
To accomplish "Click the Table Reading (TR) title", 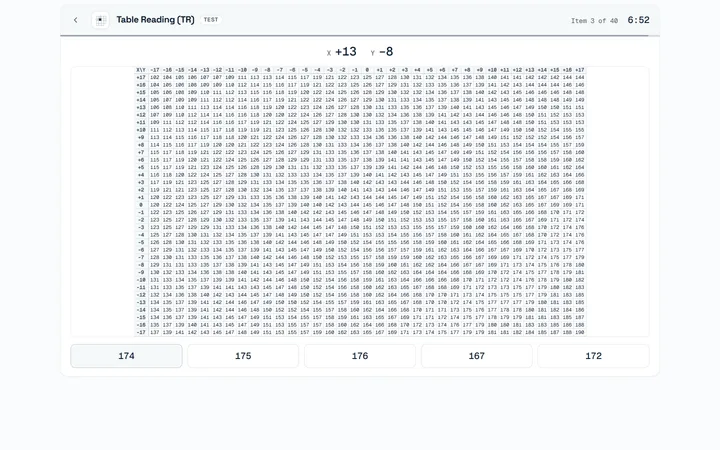I will tap(155, 20).
